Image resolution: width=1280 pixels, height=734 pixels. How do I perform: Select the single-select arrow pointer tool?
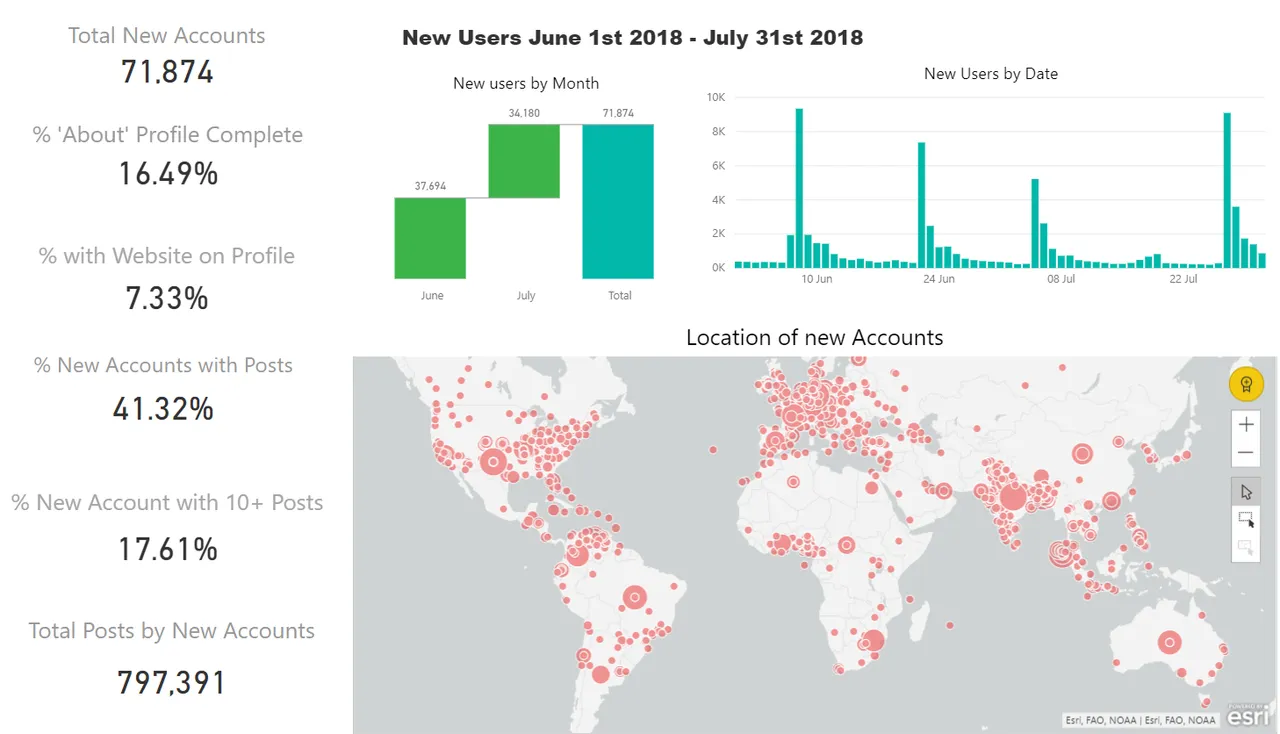[1246, 492]
